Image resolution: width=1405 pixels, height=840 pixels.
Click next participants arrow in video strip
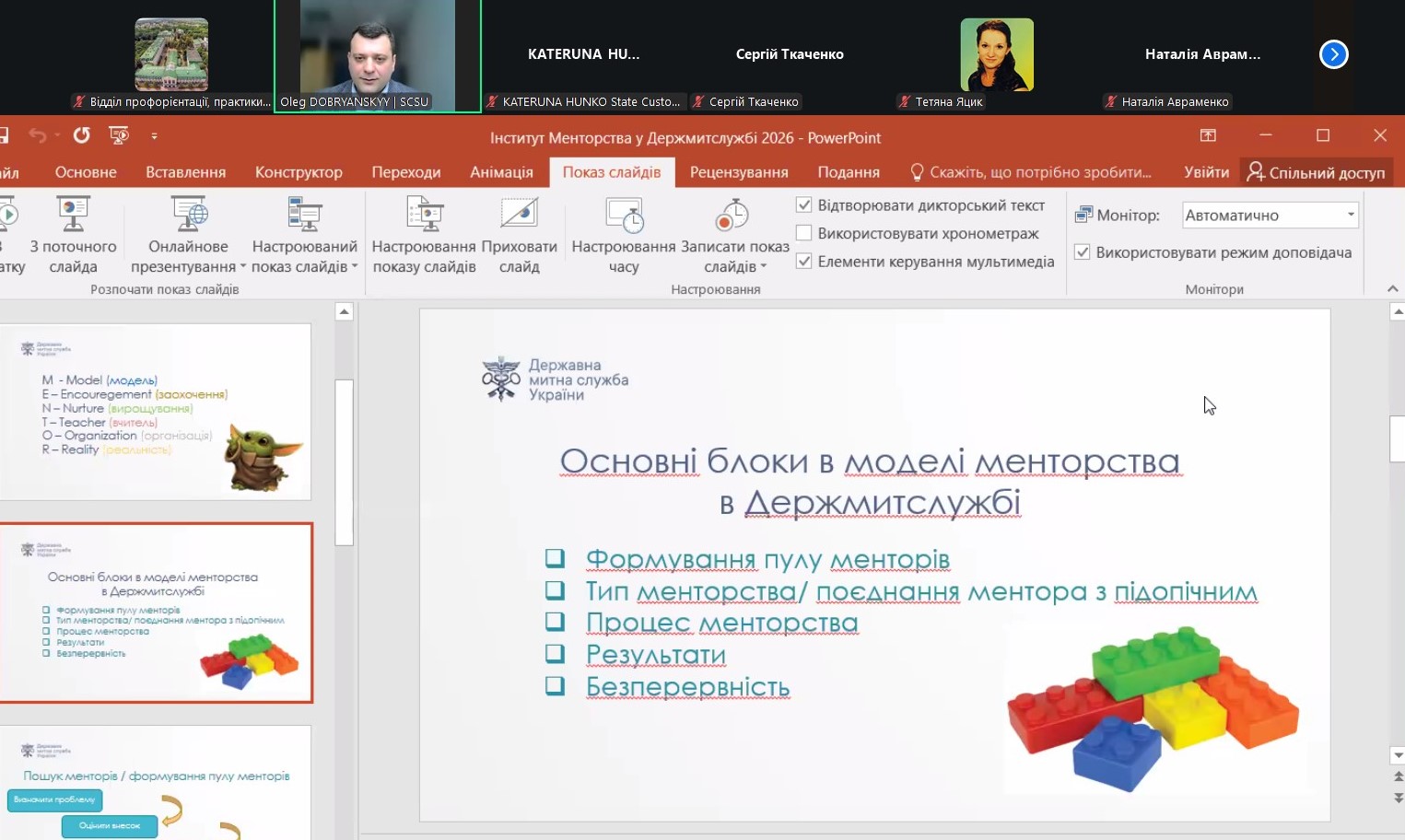pos(1333,54)
